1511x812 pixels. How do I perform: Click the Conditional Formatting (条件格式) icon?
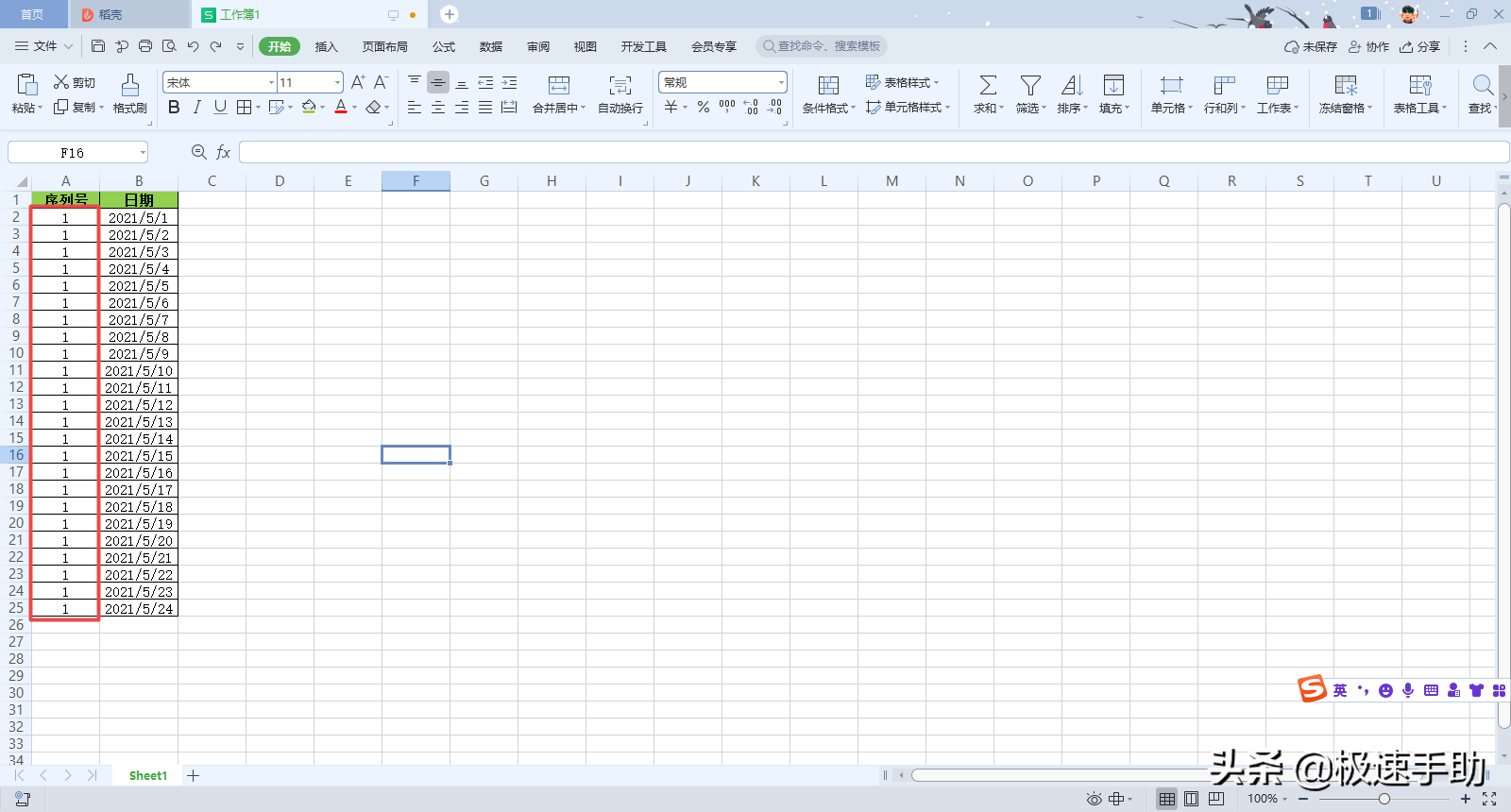(x=828, y=86)
